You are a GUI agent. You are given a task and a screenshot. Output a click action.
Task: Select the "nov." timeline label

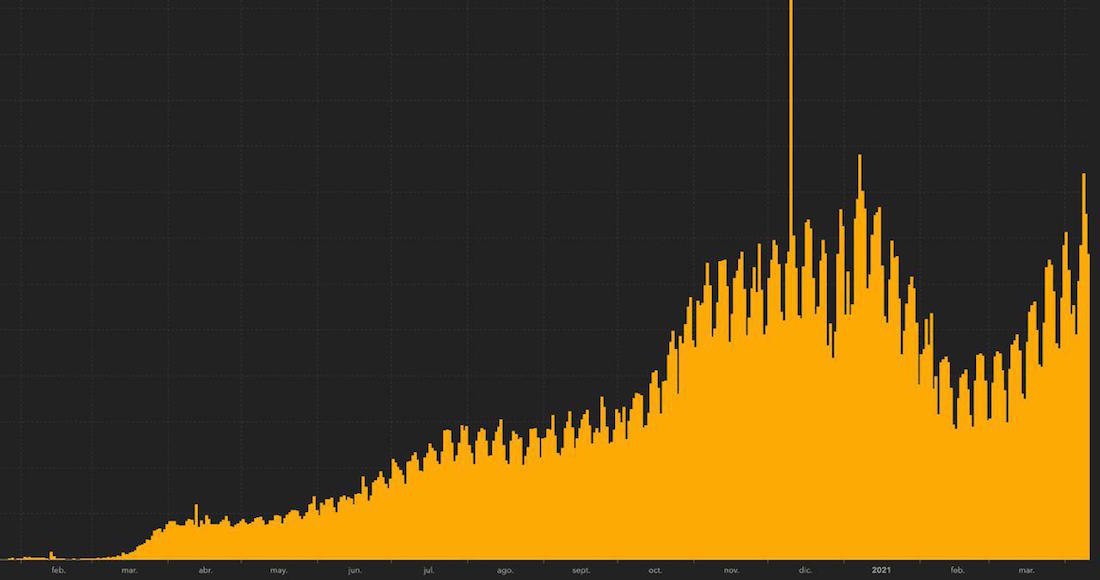[x=731, y=570]
